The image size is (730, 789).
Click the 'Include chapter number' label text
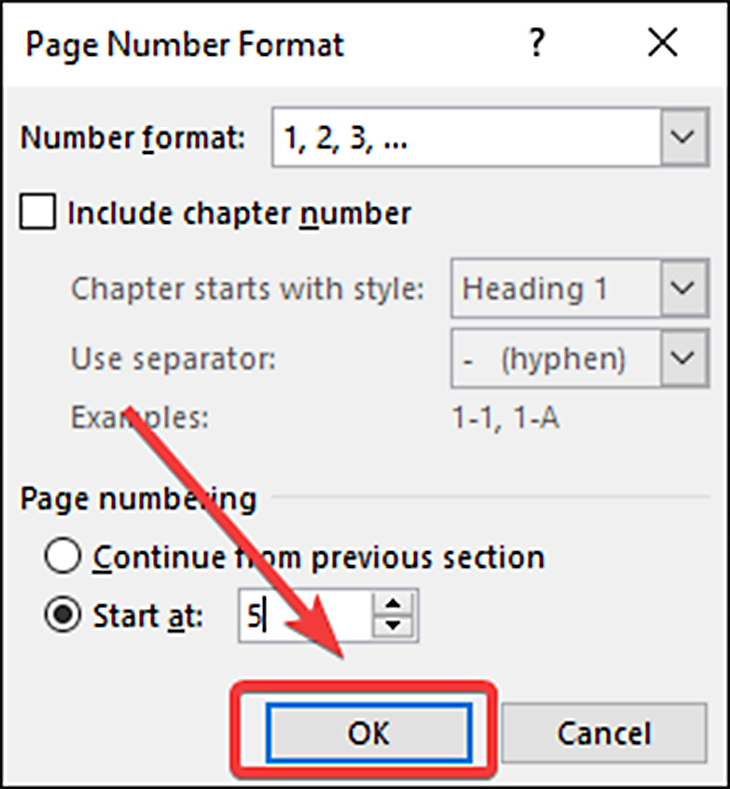point(239,213)
